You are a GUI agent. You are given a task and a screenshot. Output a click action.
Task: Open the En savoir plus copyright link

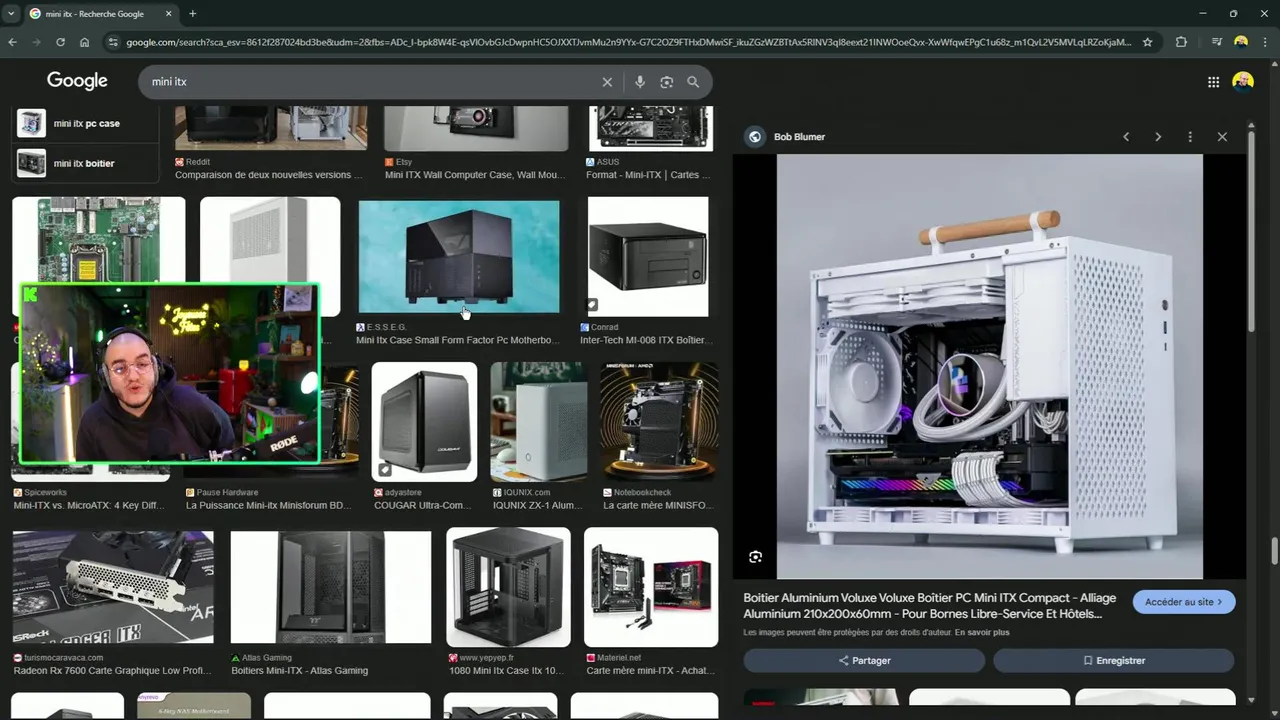point(982,633)
